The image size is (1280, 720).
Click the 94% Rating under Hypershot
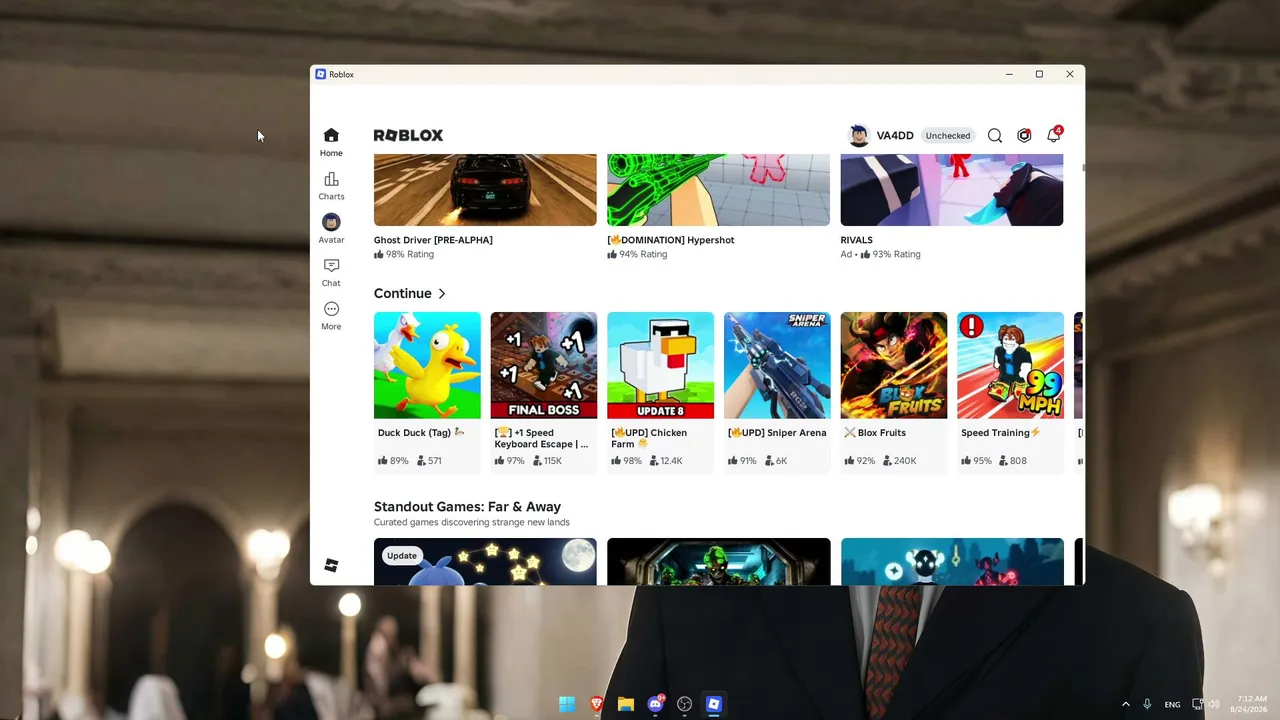click(x=637, y=254)
